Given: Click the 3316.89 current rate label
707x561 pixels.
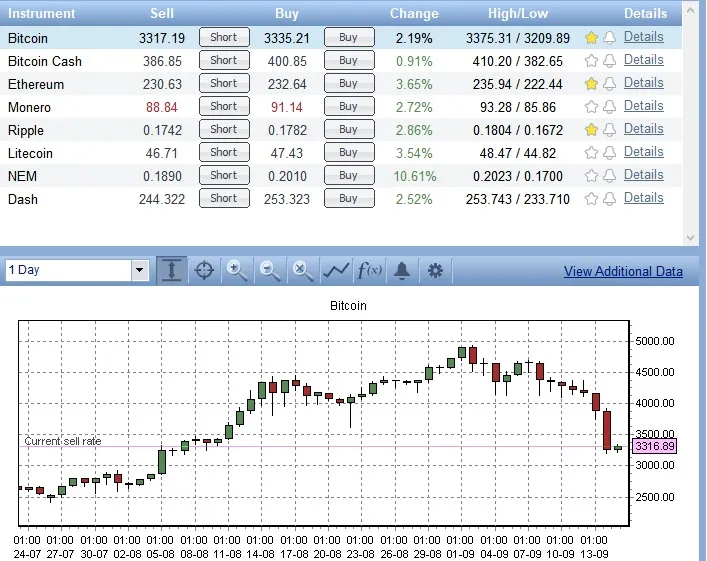Looking at the screenshot, I should (655, 446).
